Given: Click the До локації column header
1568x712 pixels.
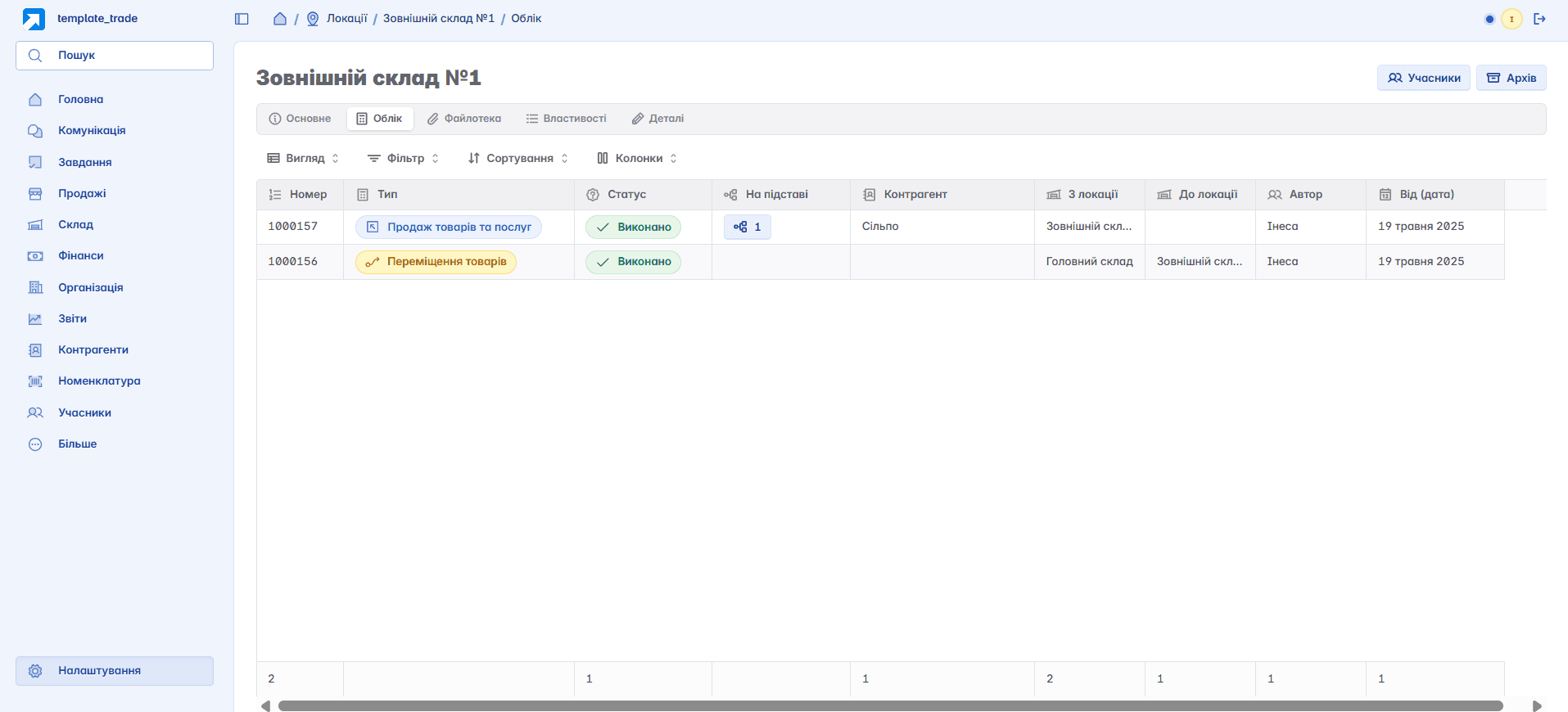Looking at the screenshot, I should click(x=1200, y=195).
